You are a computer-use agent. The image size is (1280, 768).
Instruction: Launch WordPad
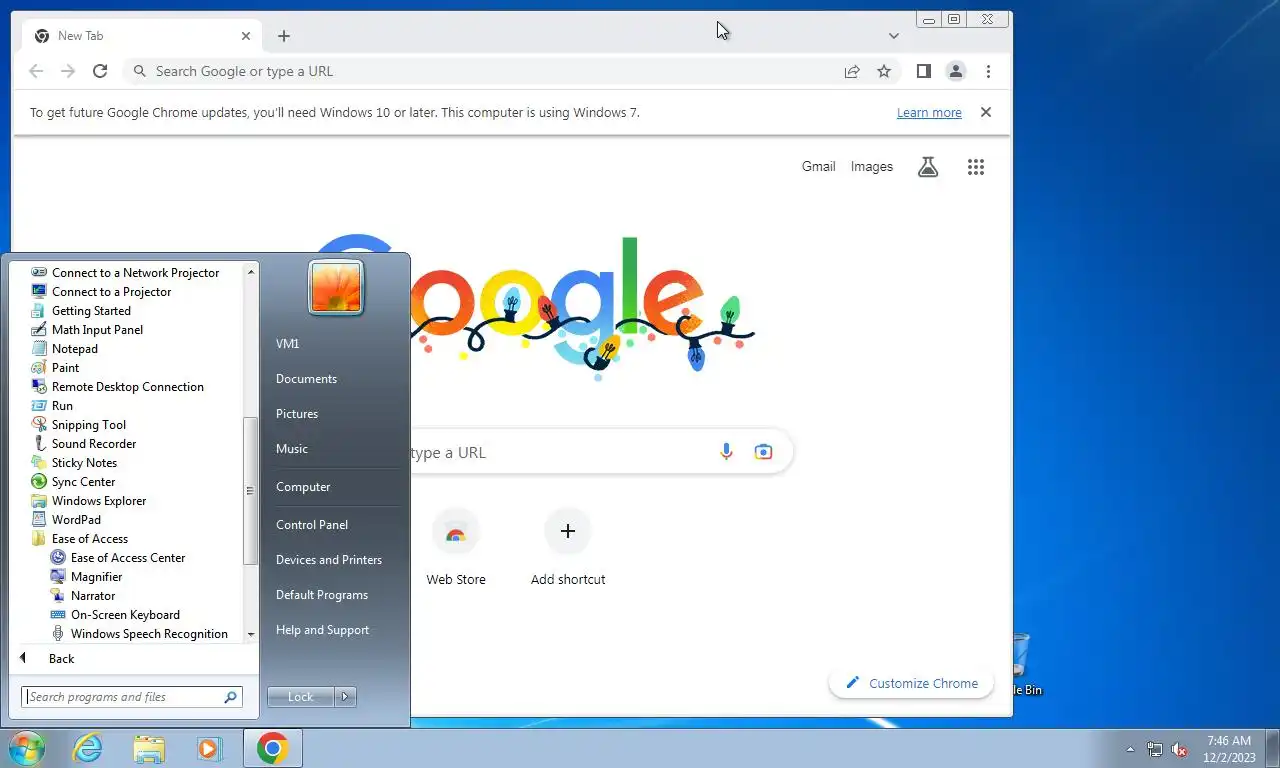tap(76, 520)
